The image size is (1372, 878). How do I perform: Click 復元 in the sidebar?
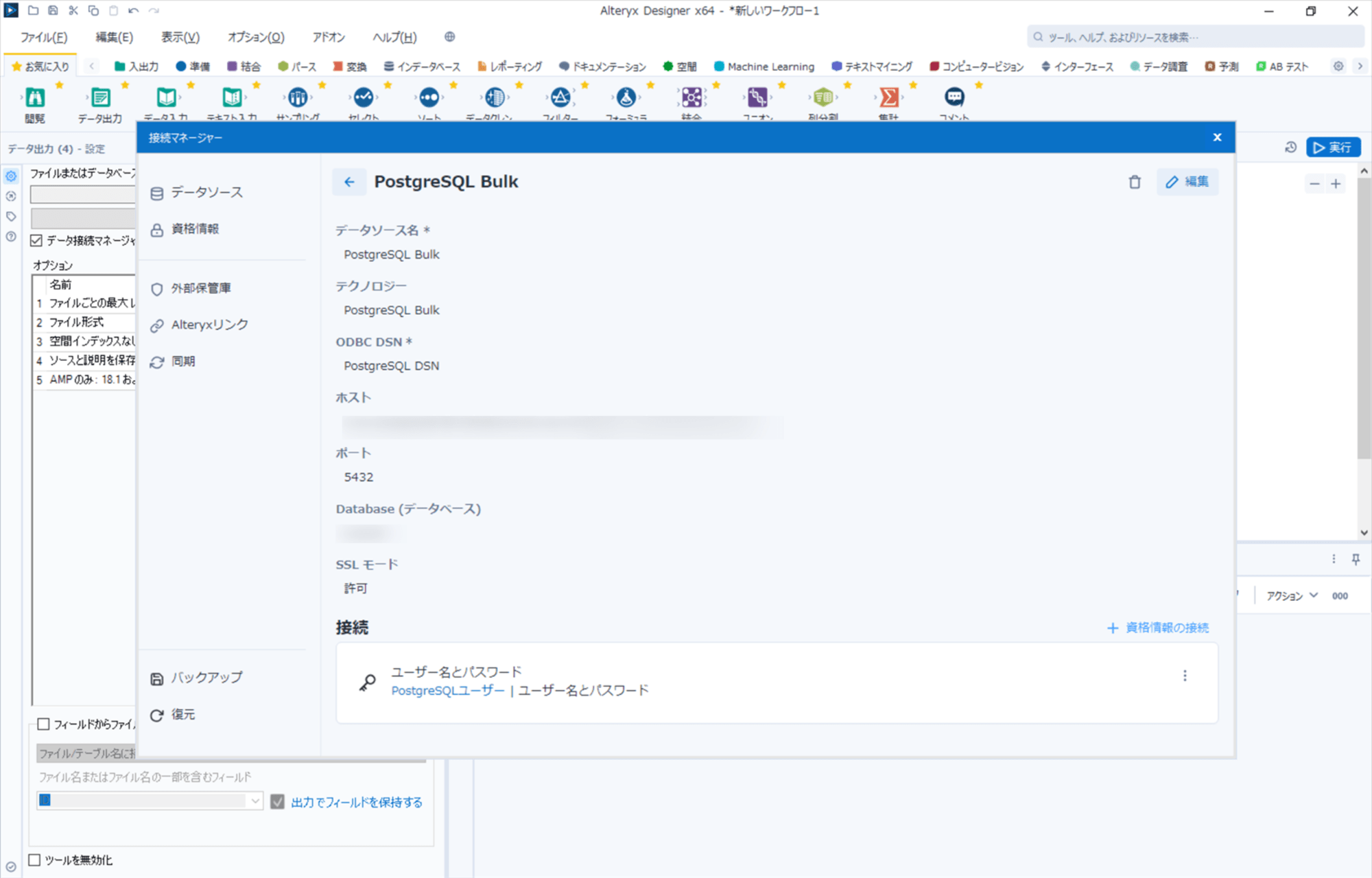coord(173,715)
